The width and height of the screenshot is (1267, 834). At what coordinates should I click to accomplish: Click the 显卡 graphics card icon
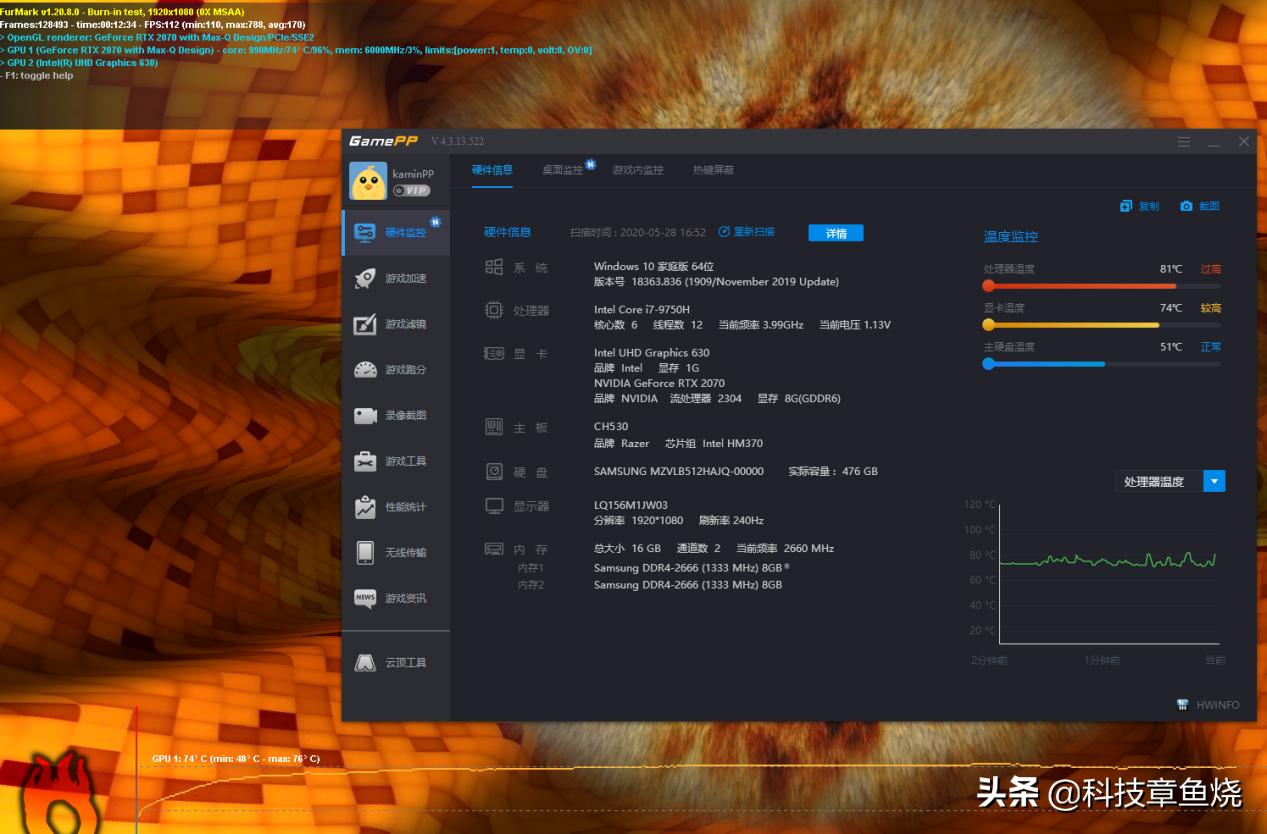tap(494, 353)
